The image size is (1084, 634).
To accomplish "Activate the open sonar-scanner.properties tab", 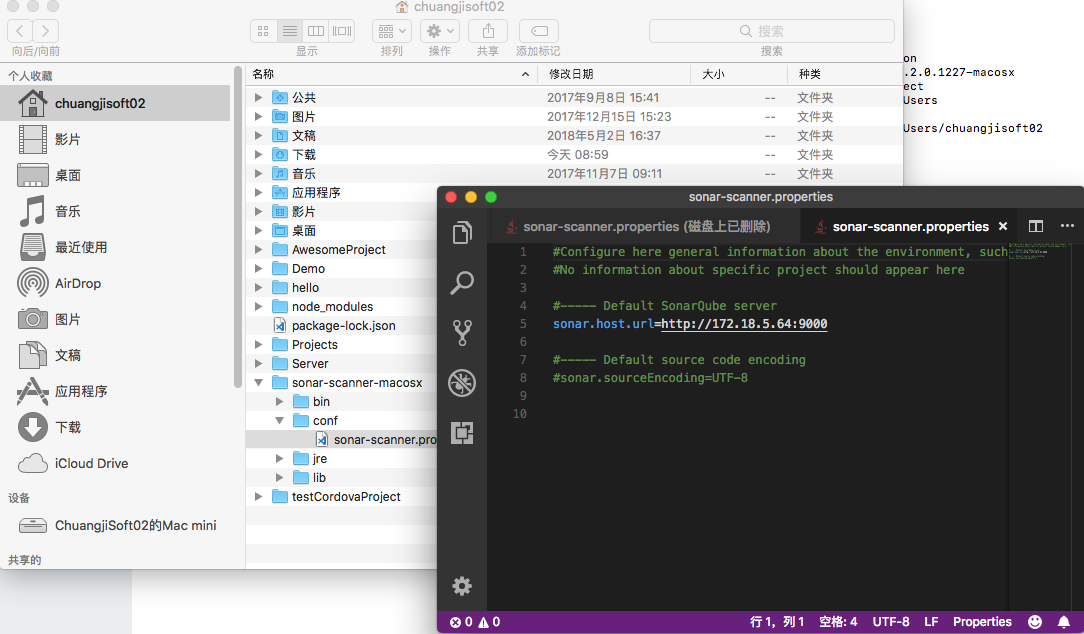I will (910, 226).
